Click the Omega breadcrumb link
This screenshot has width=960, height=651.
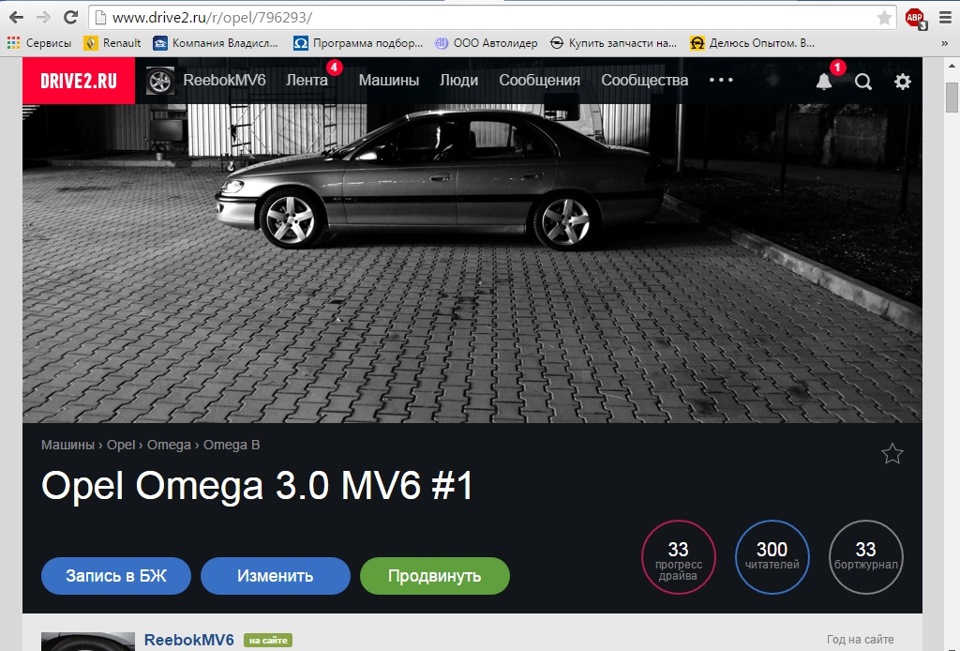[169, 445]
